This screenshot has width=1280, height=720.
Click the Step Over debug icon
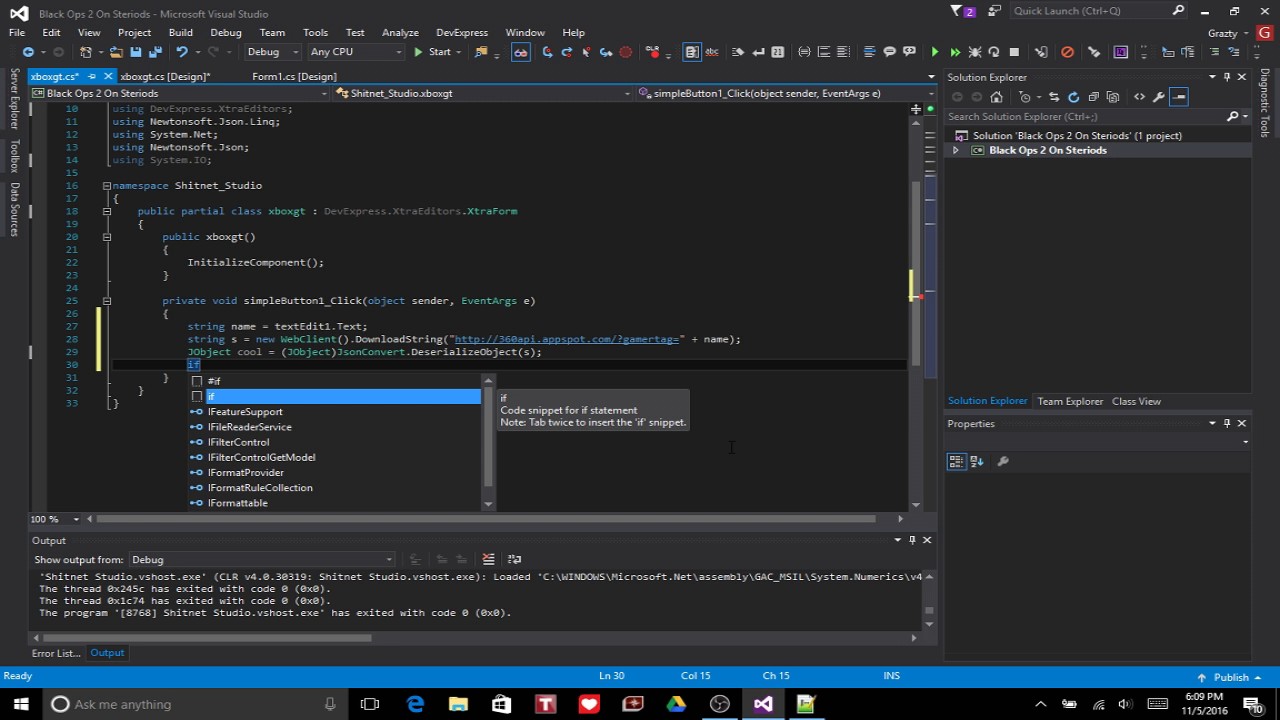tap(567, 52)
